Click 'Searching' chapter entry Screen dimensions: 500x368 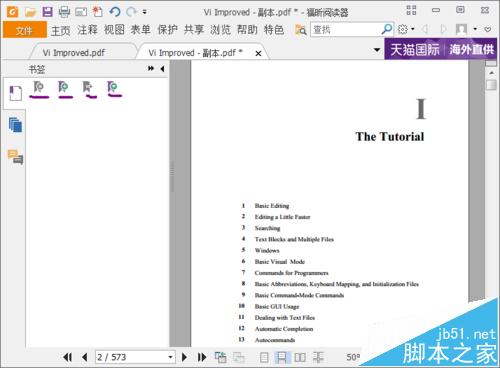(267, 228)
